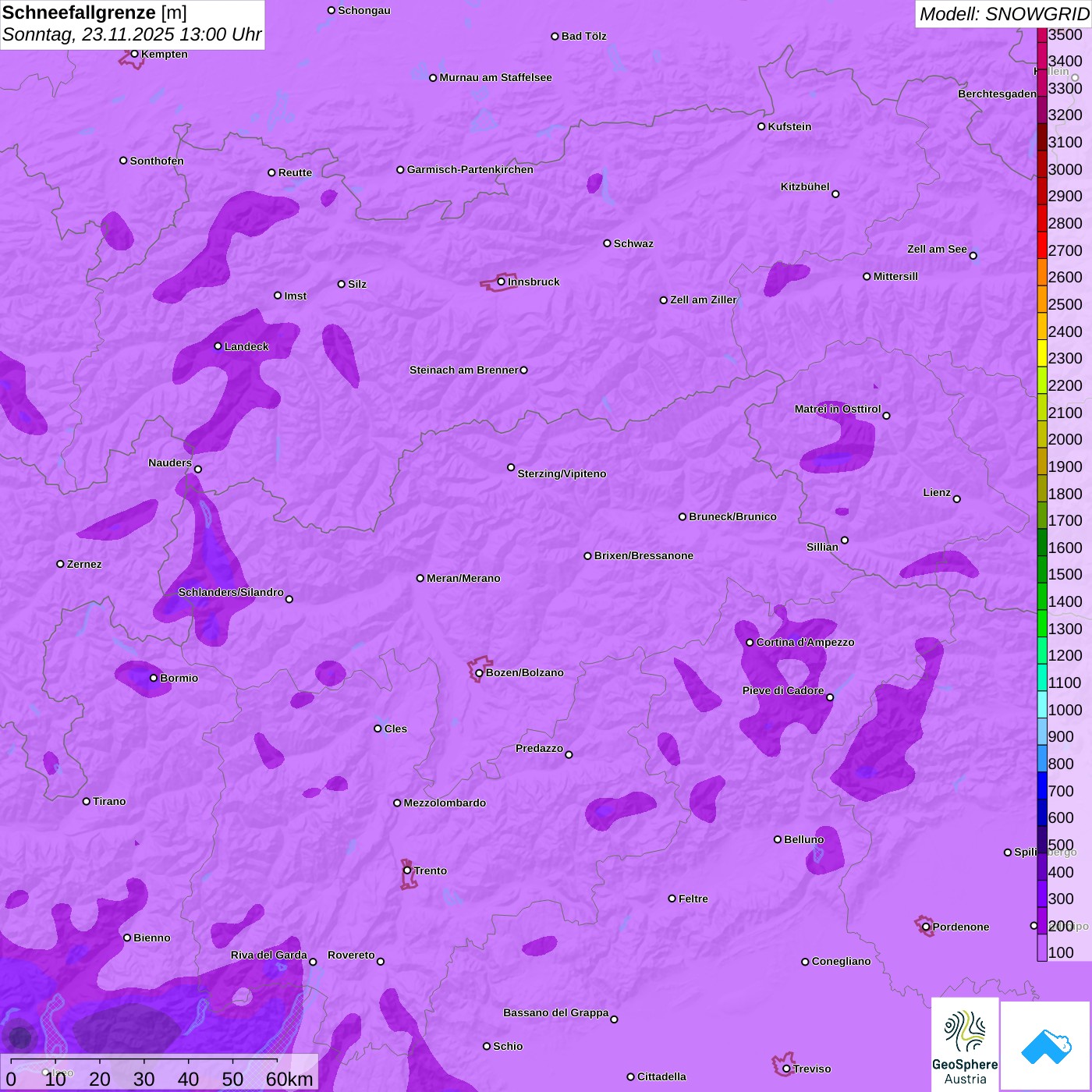
Task: Click the Schio label
Action: point(508,1046)
